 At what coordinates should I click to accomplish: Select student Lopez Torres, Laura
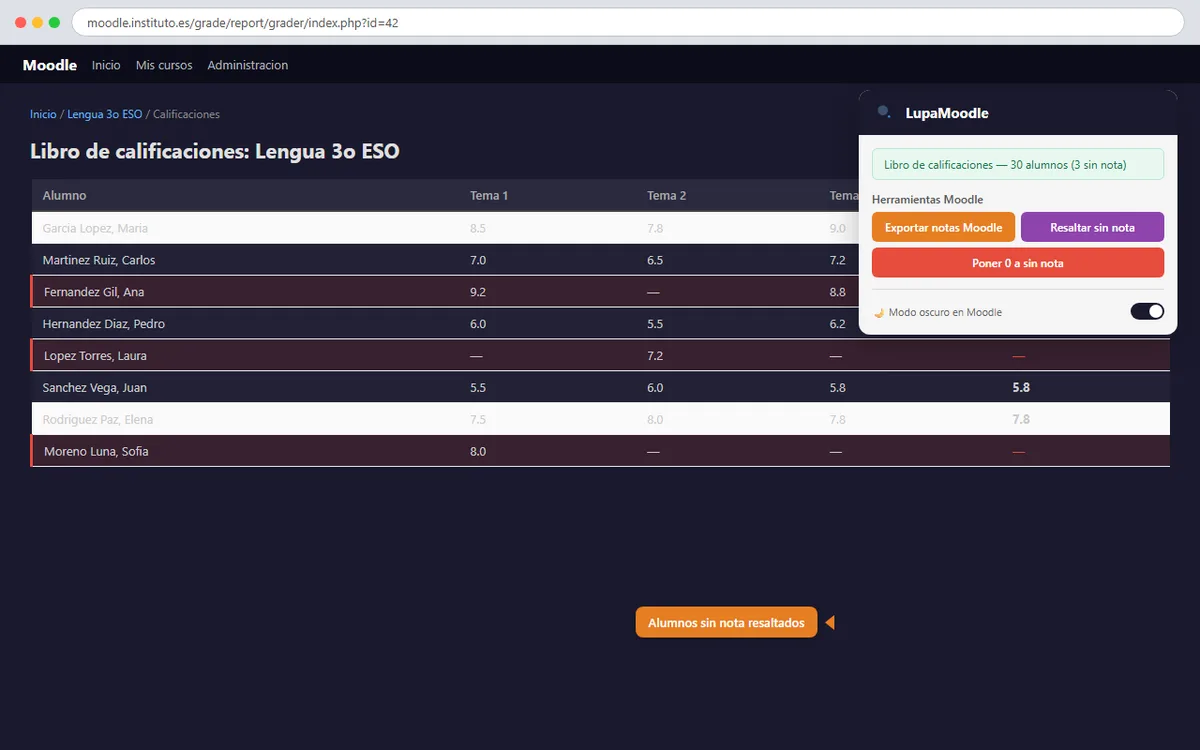95,356
